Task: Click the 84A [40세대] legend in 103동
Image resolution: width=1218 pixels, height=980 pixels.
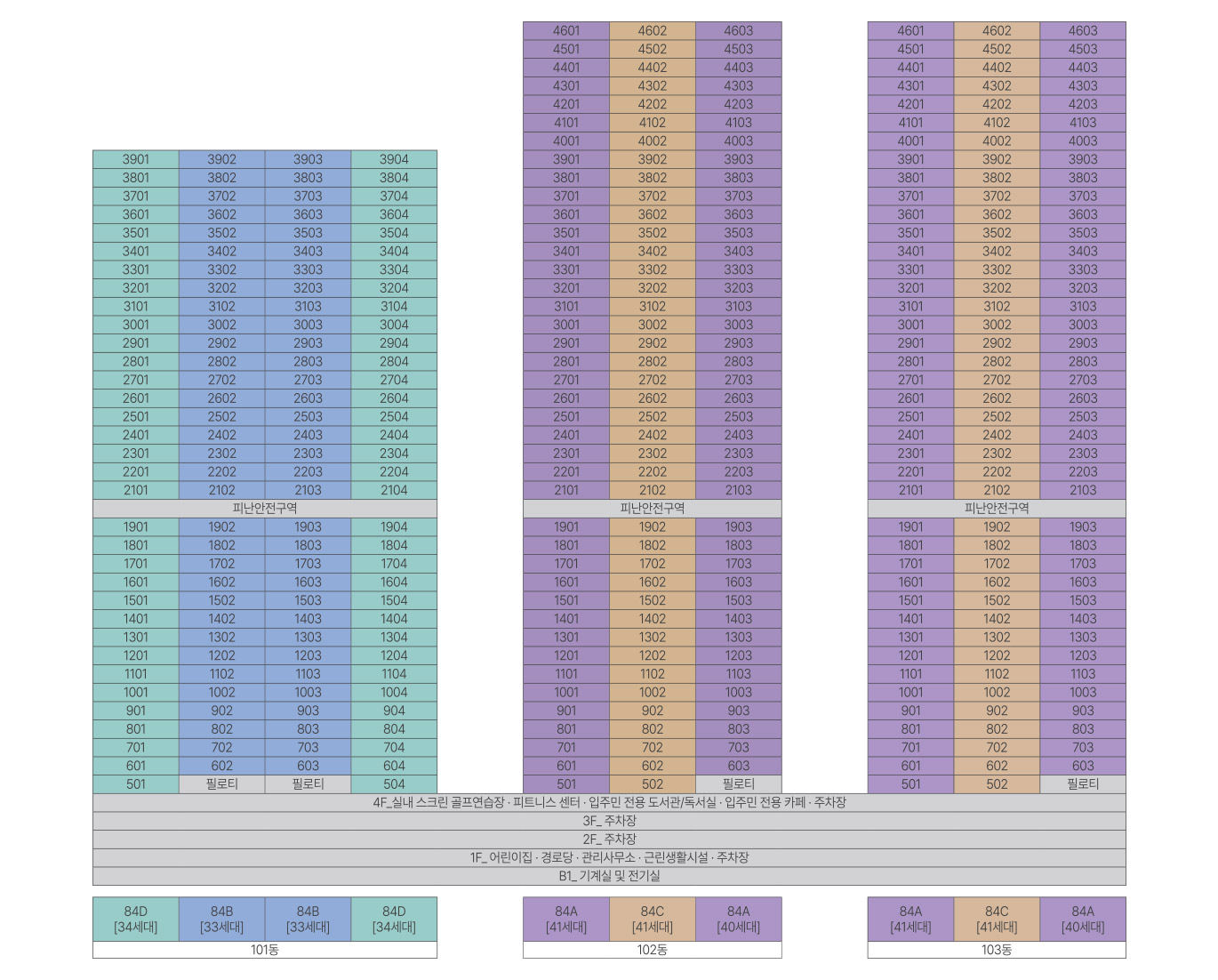Action: pyautogui.click(x=1083, y=919)
